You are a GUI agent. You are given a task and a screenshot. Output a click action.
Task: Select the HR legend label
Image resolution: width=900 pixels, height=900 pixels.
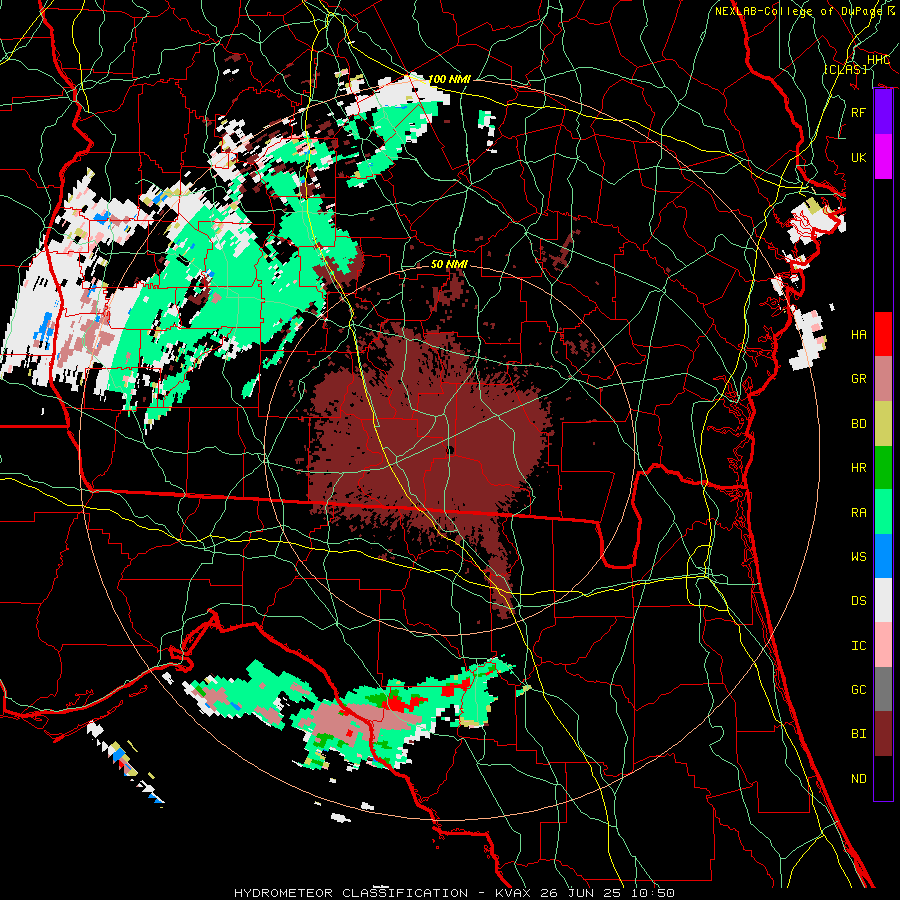pyautogui.click(x=859, y=468)
